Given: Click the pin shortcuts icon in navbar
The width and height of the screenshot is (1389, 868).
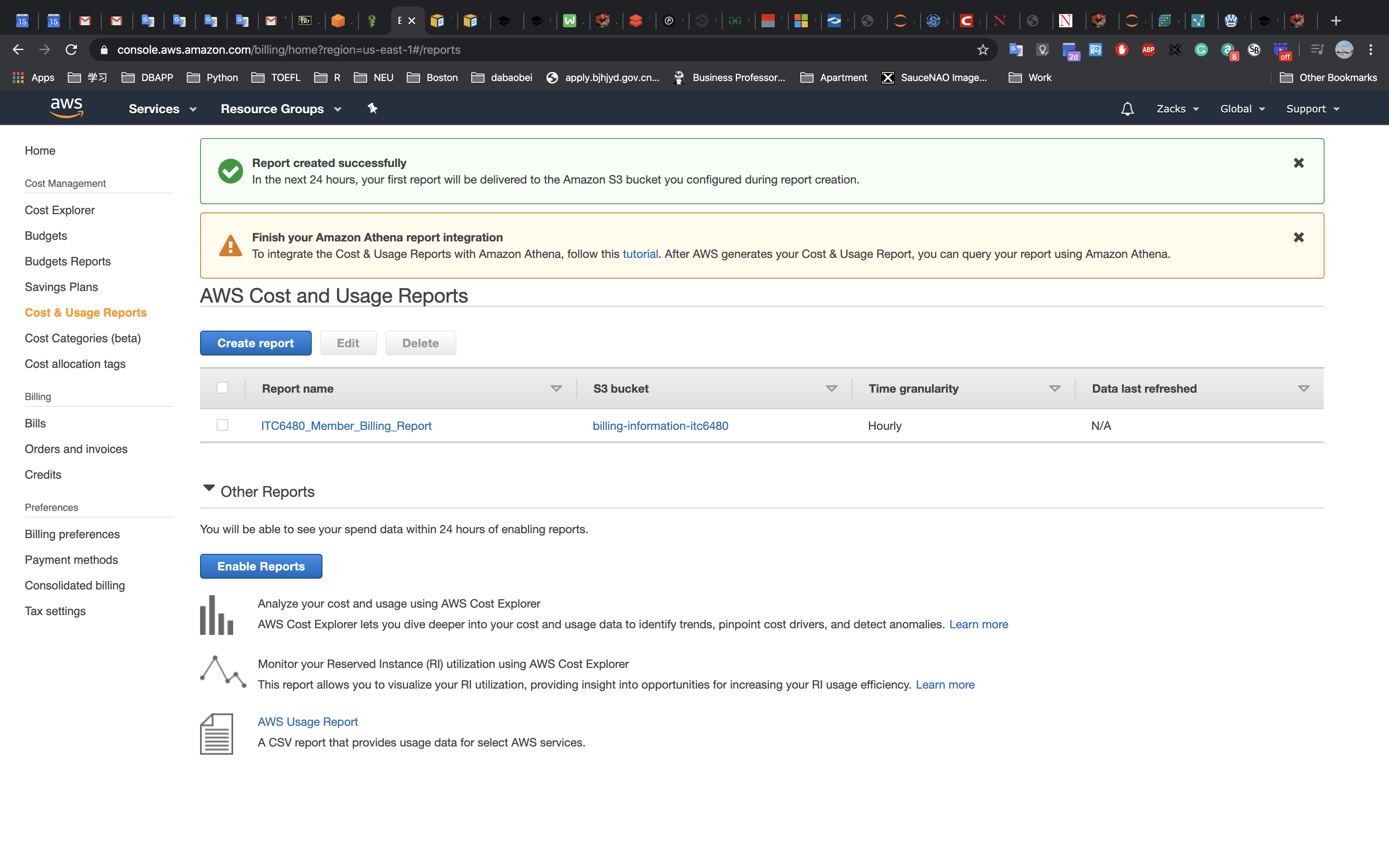Looking at the screenshot, I should tap(372, 108).
